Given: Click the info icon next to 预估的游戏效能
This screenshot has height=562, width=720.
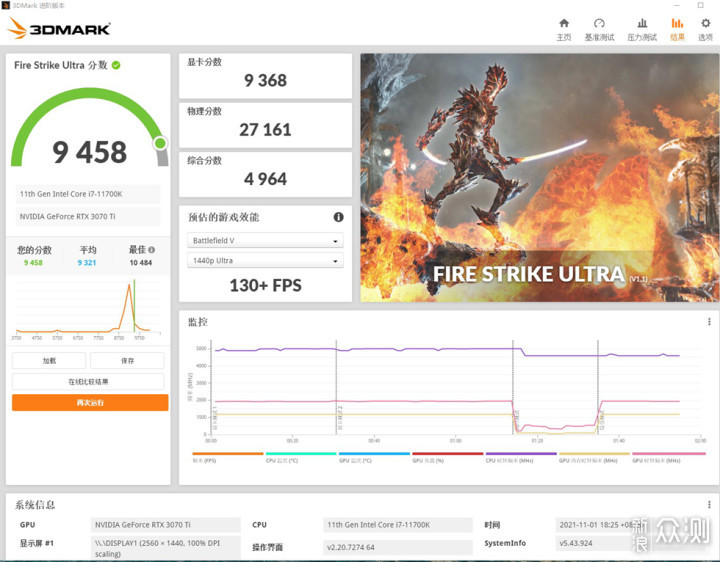Looking at the screenshot, I should [x=338, y=217].
